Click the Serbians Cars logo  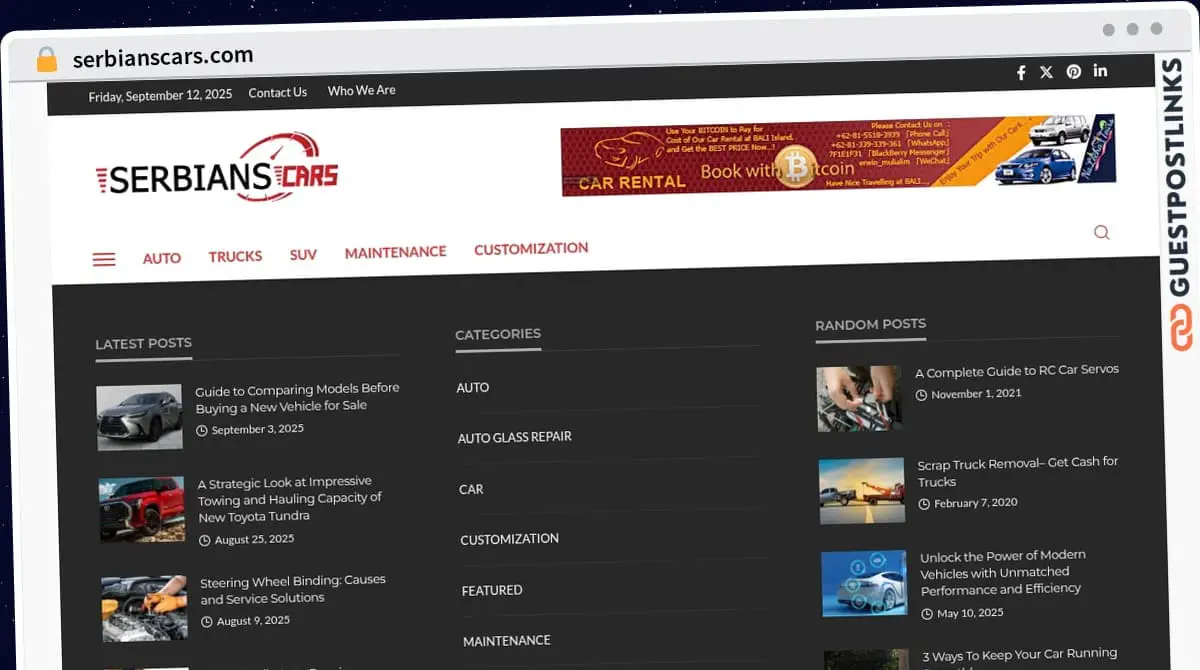217,169
